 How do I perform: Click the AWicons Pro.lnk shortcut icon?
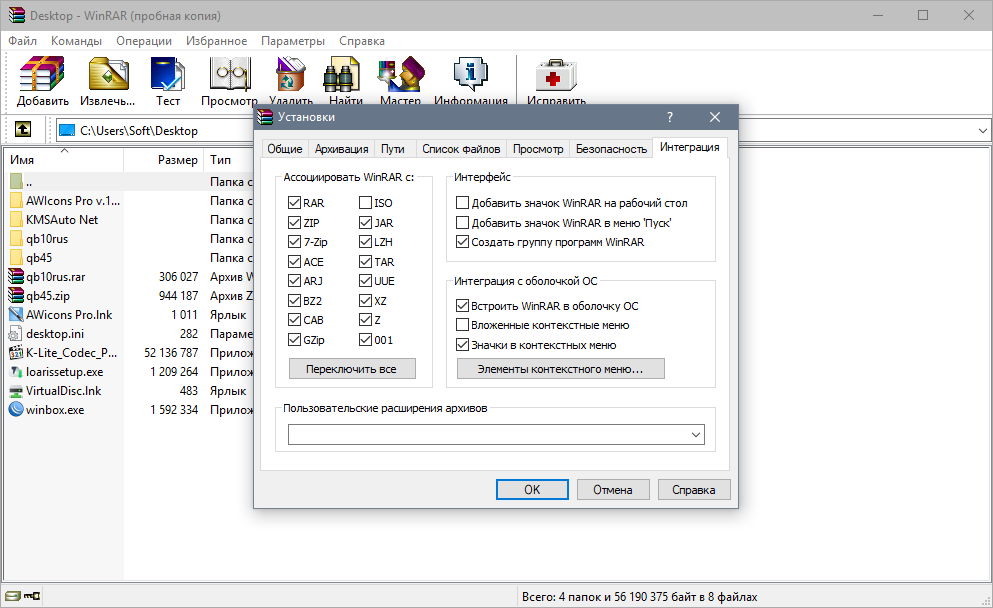[x=16, y=315]
